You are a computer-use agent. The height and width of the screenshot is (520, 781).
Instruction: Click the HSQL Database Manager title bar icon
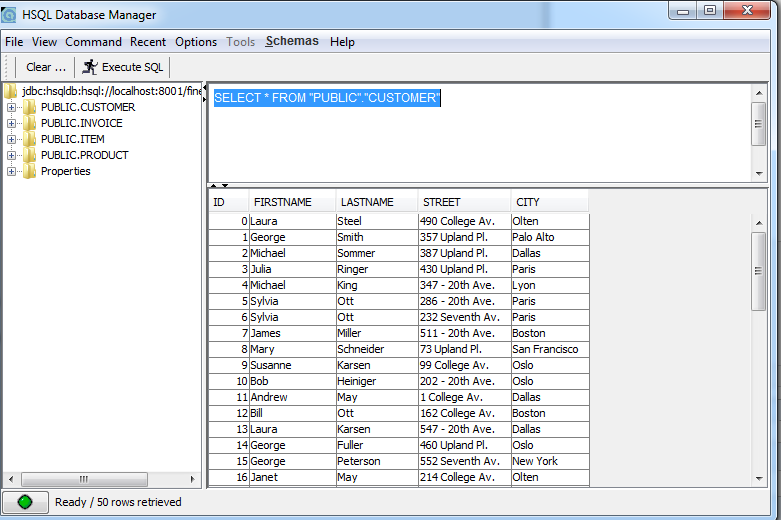point(8,15)
